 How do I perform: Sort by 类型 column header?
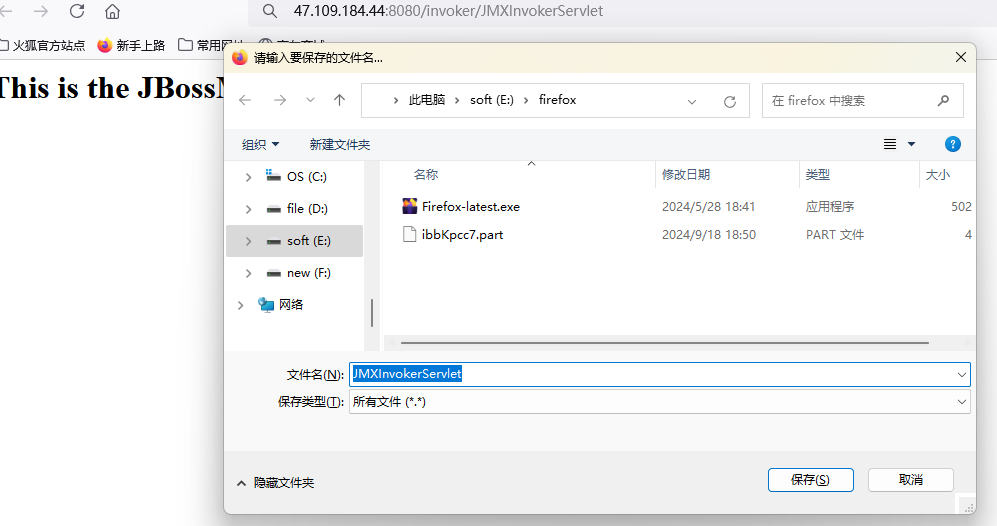[x=817, y=174]
